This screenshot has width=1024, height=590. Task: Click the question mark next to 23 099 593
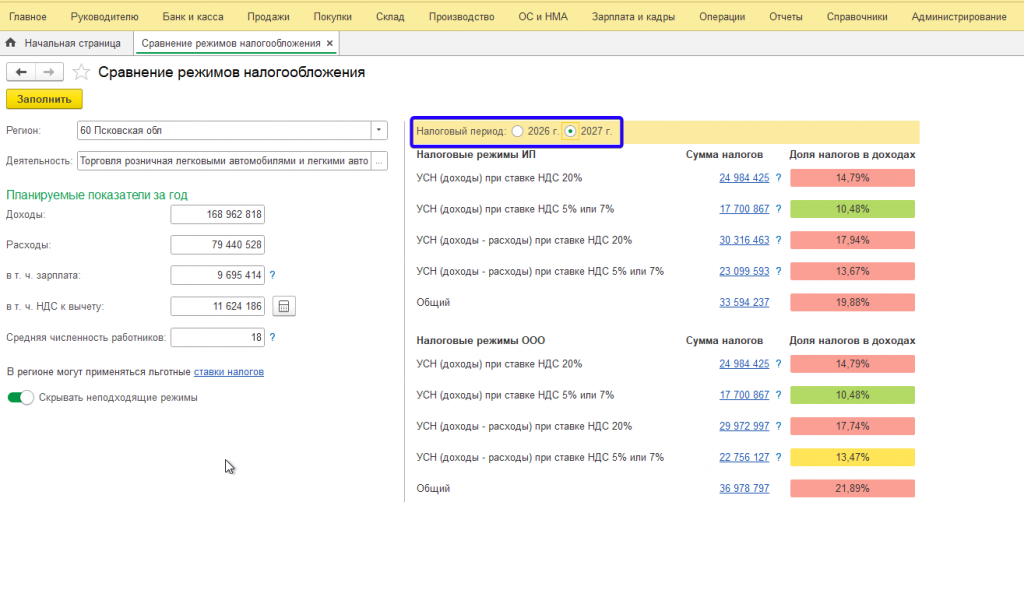(778, 271)
